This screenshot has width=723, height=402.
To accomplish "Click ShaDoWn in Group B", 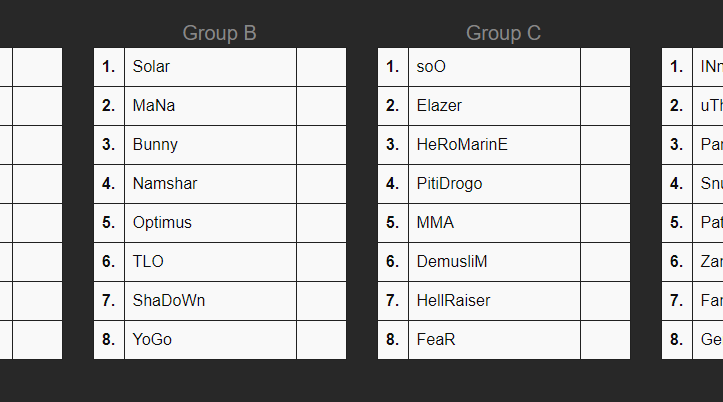I will [x=169, y=300].
